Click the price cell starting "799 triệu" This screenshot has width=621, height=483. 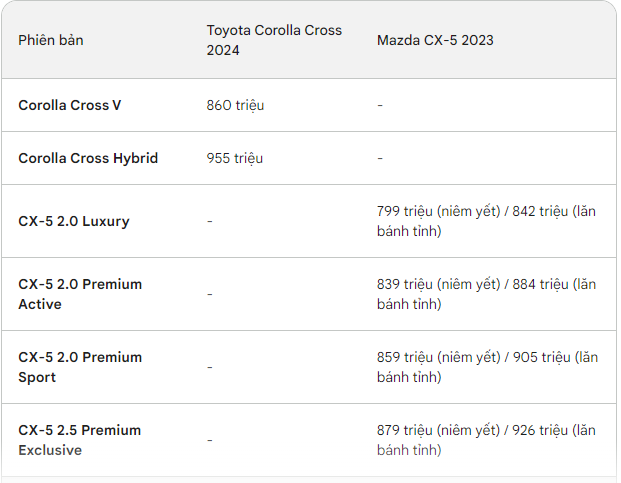tap(487, 221)
